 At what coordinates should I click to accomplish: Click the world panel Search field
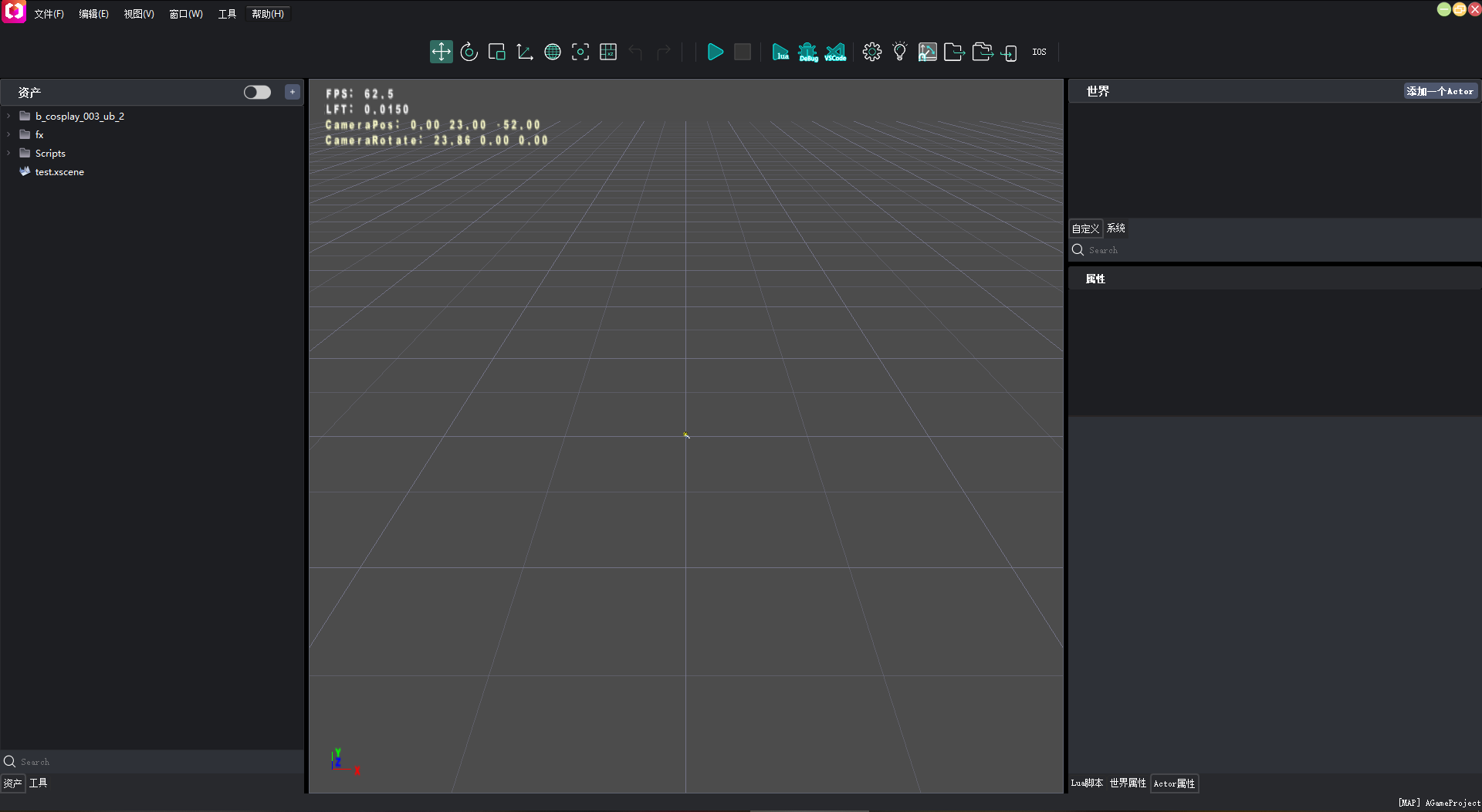(x=1274, y=250)
